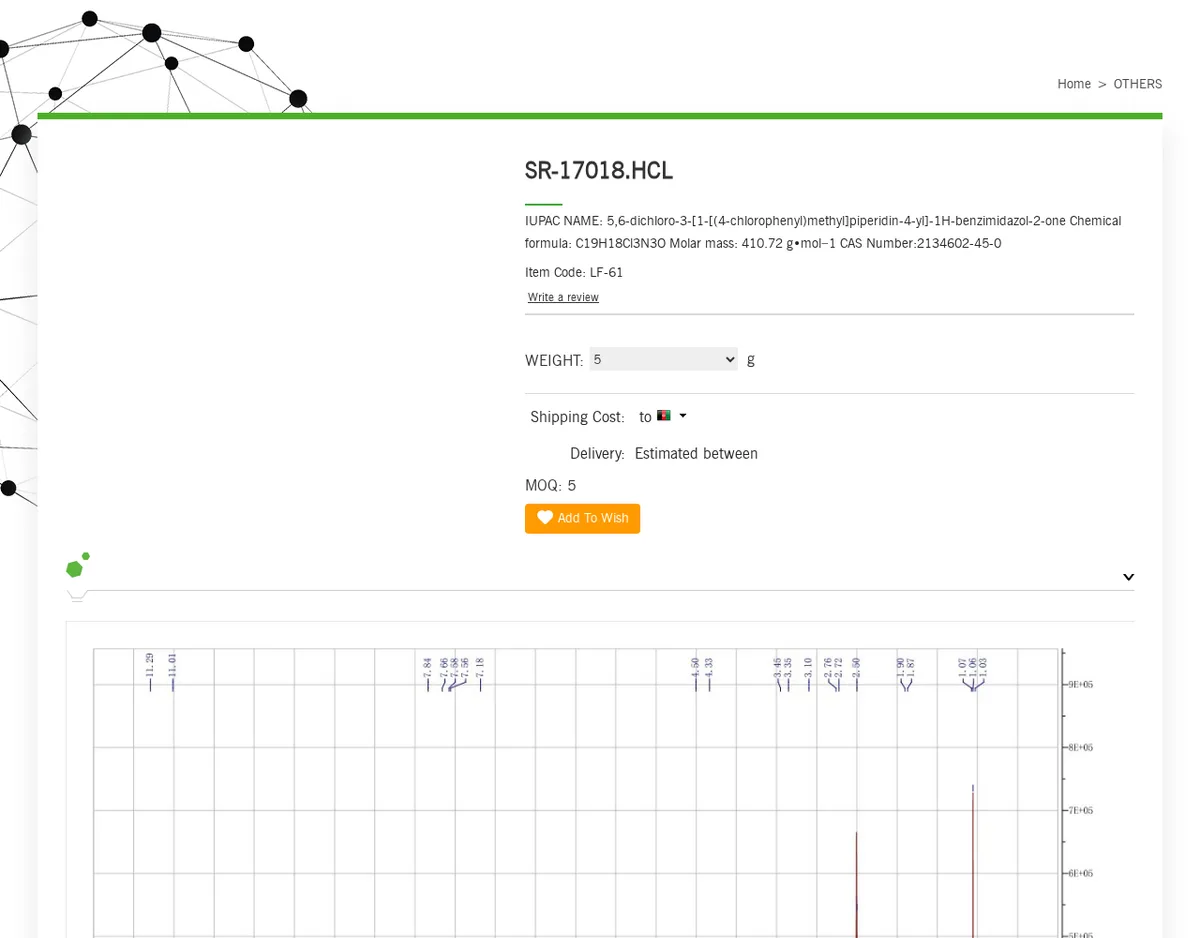
Task: Click the heart icon in wish button
Action: (x=545, y=518)
